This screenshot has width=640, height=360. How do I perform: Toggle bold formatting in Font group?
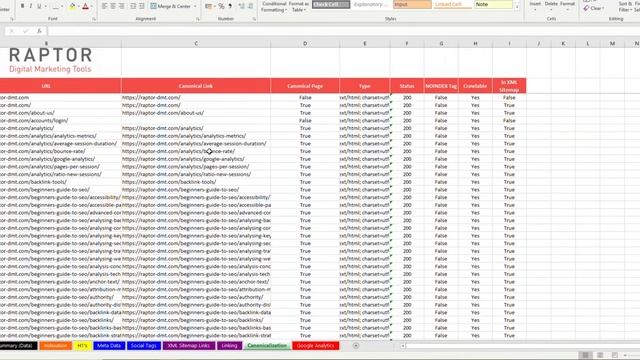(x=22, y=6)
